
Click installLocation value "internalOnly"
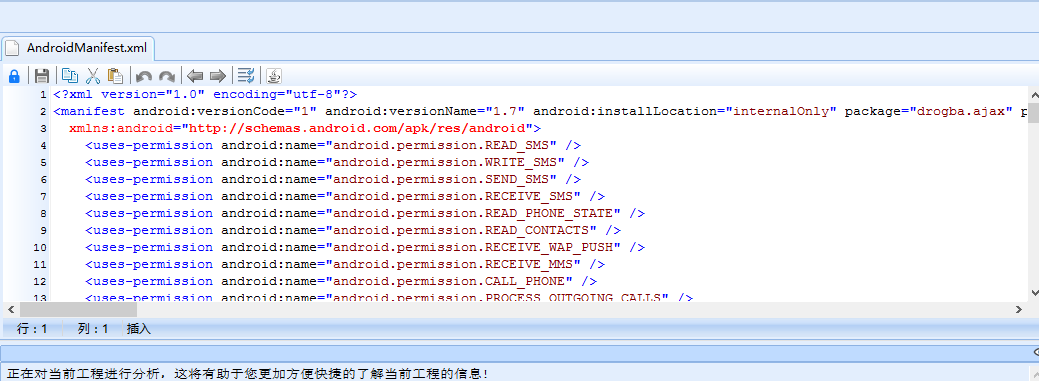[781, 111]
